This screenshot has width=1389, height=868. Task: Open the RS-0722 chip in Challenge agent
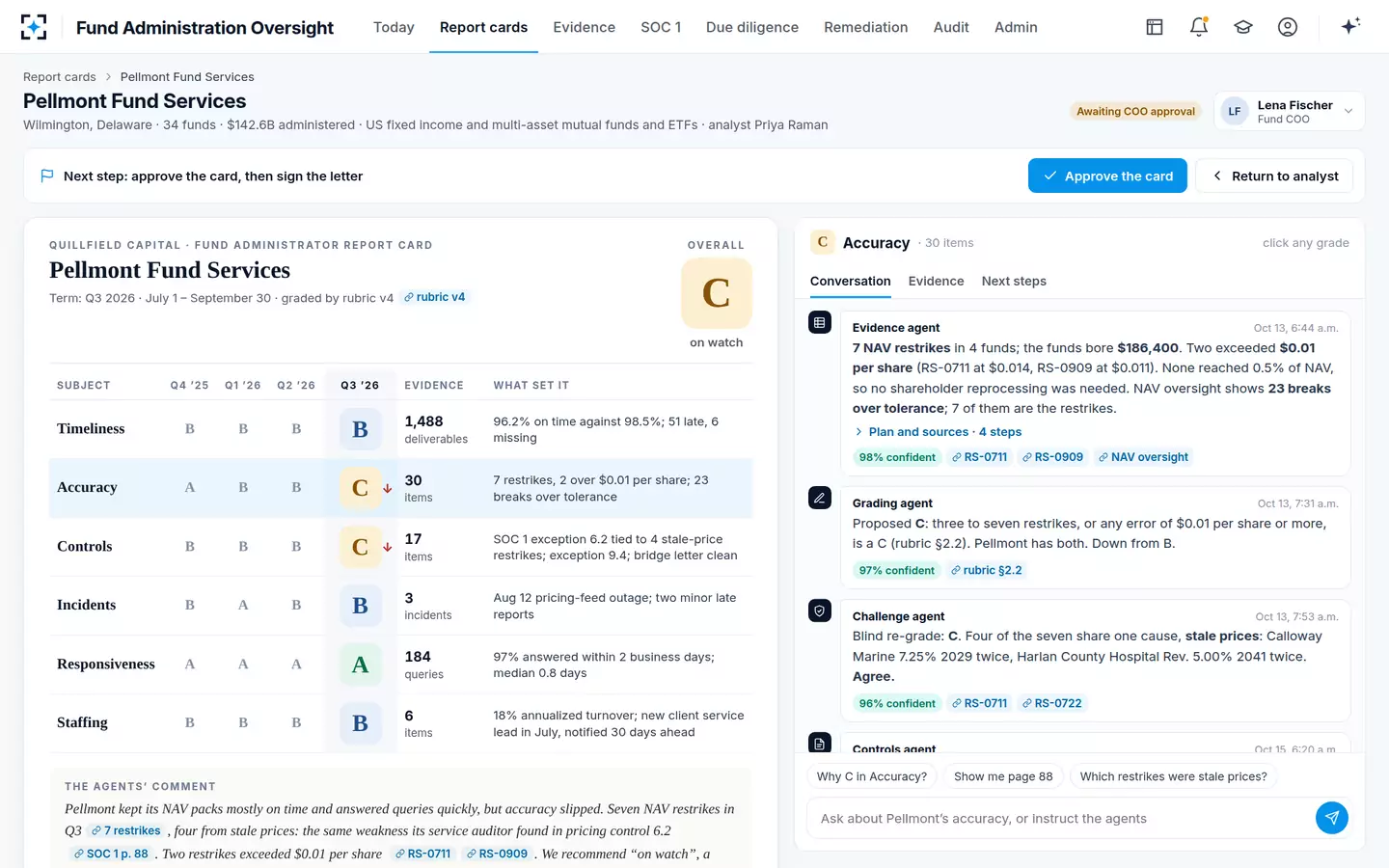pos(1051,703)
